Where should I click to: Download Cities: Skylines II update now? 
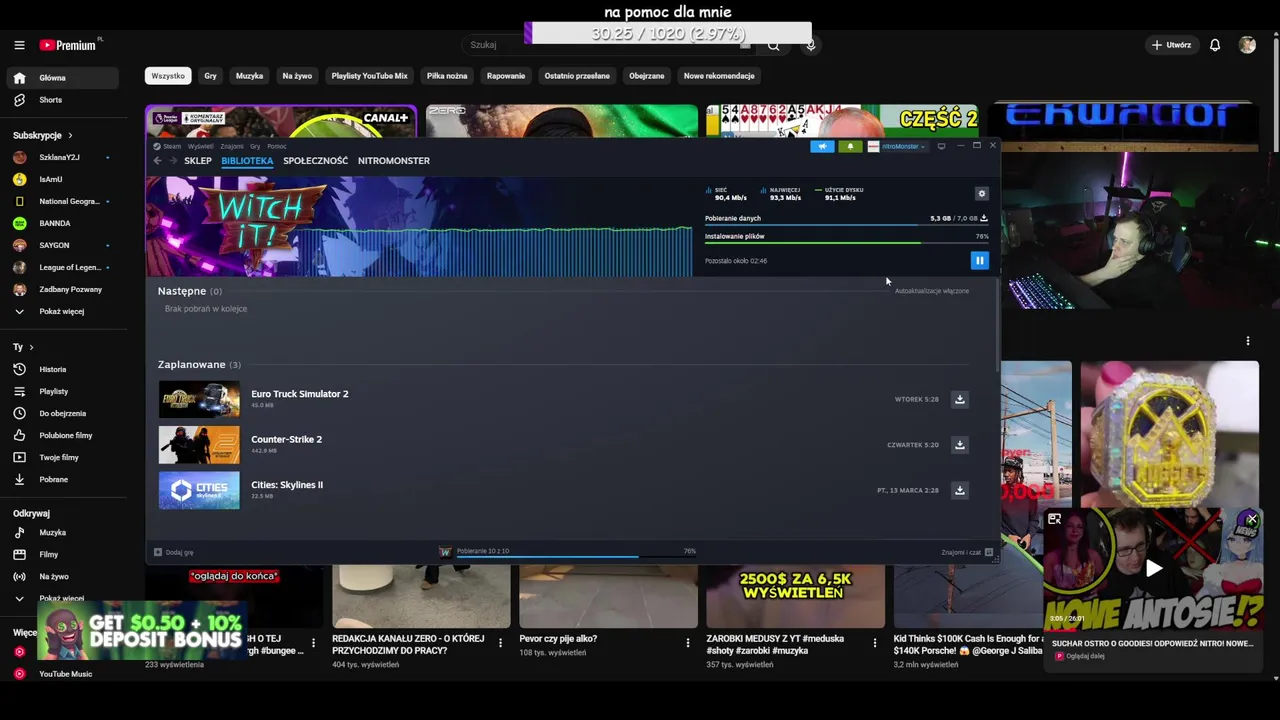959,490
